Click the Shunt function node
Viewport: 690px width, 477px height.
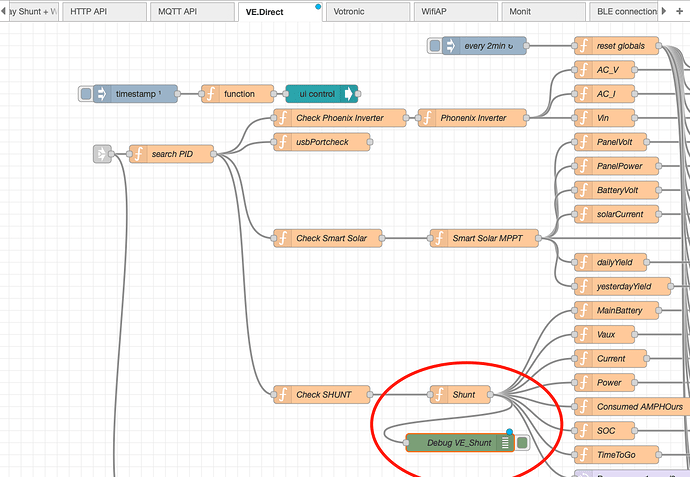(x=463, y=394)
